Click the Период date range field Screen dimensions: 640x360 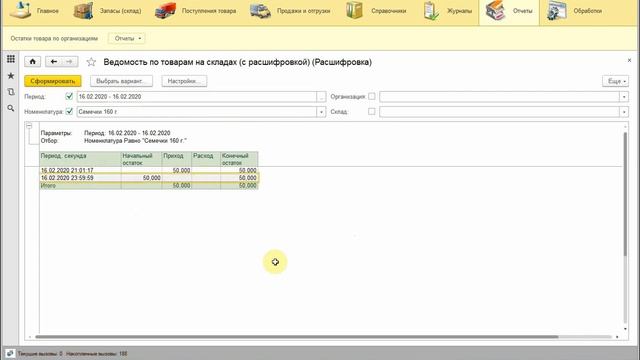click(197, 97)
